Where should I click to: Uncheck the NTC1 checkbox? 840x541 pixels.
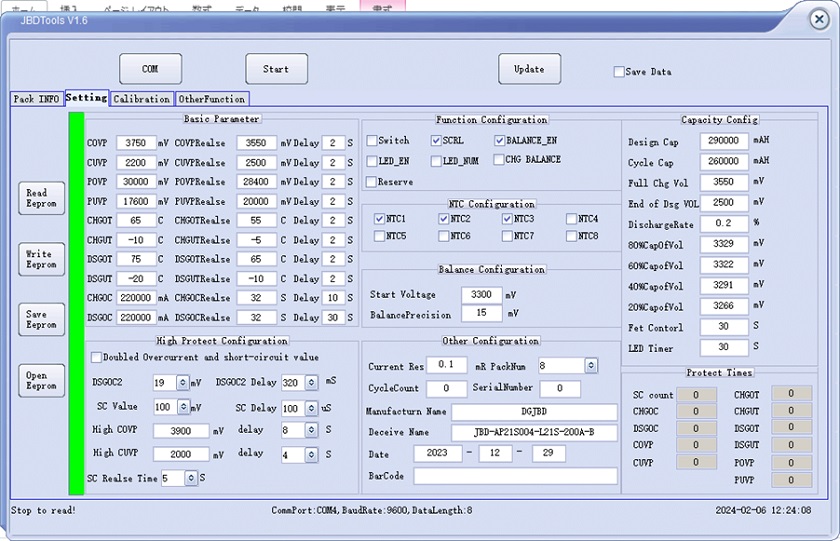point(379,219)
